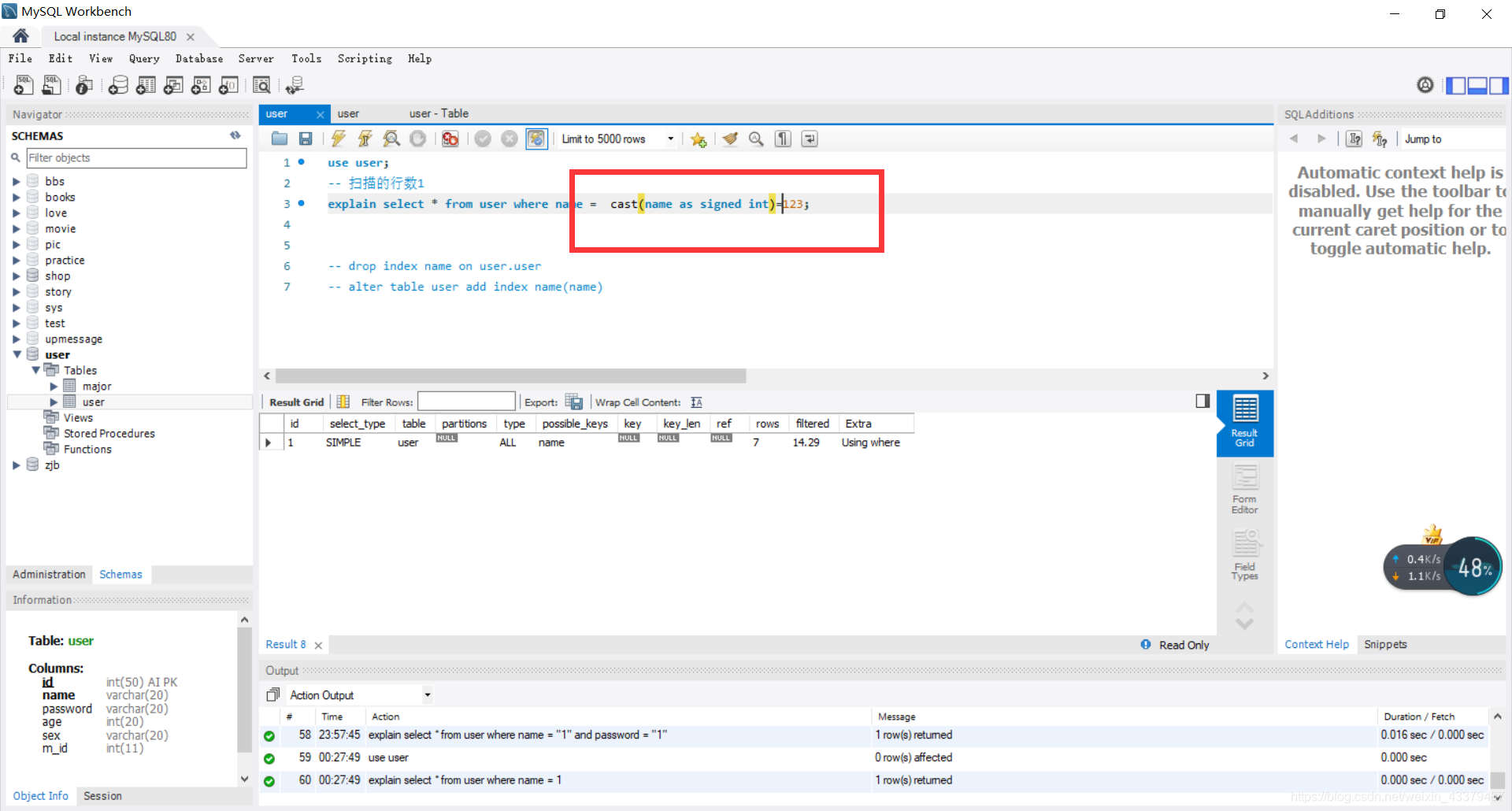
Task: Open the Query menu
Action: pos(144,58)
